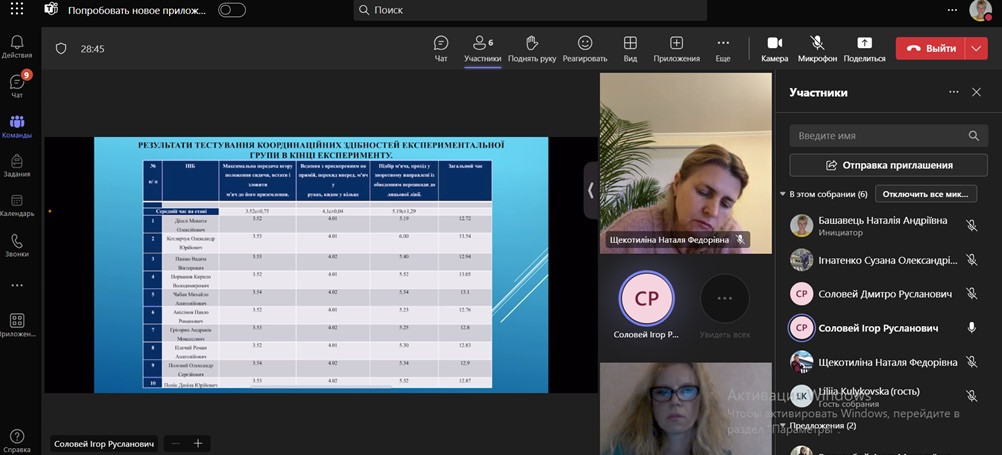Toggle Попробовать новое приложение switch
The image size is (1002, 455).
tap(232, 10)
